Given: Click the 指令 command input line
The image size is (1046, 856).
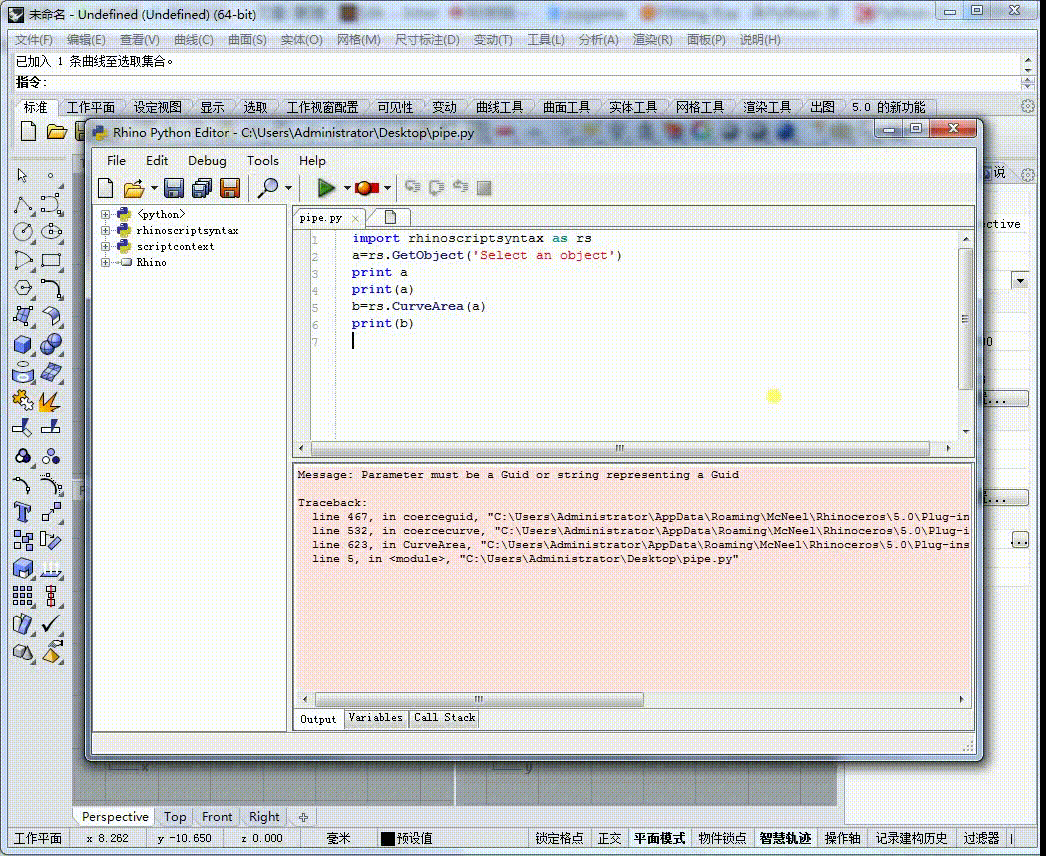Looking at the screenshot, I should coord(520,82).
